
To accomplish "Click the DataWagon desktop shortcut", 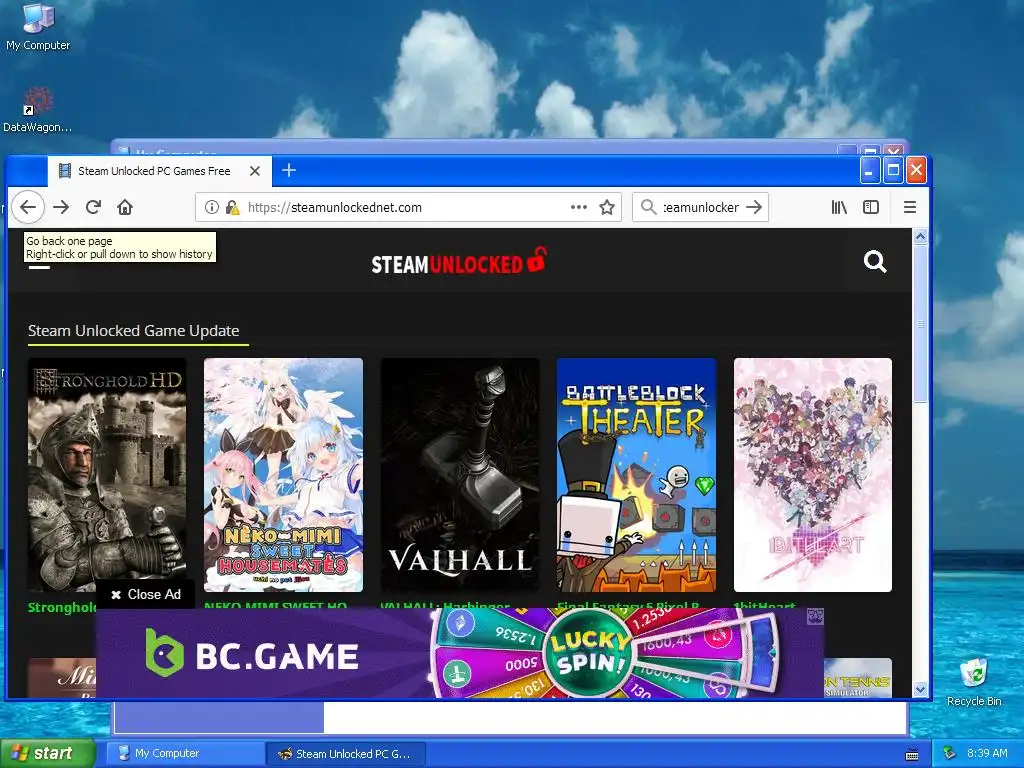I will click(38, 110).
